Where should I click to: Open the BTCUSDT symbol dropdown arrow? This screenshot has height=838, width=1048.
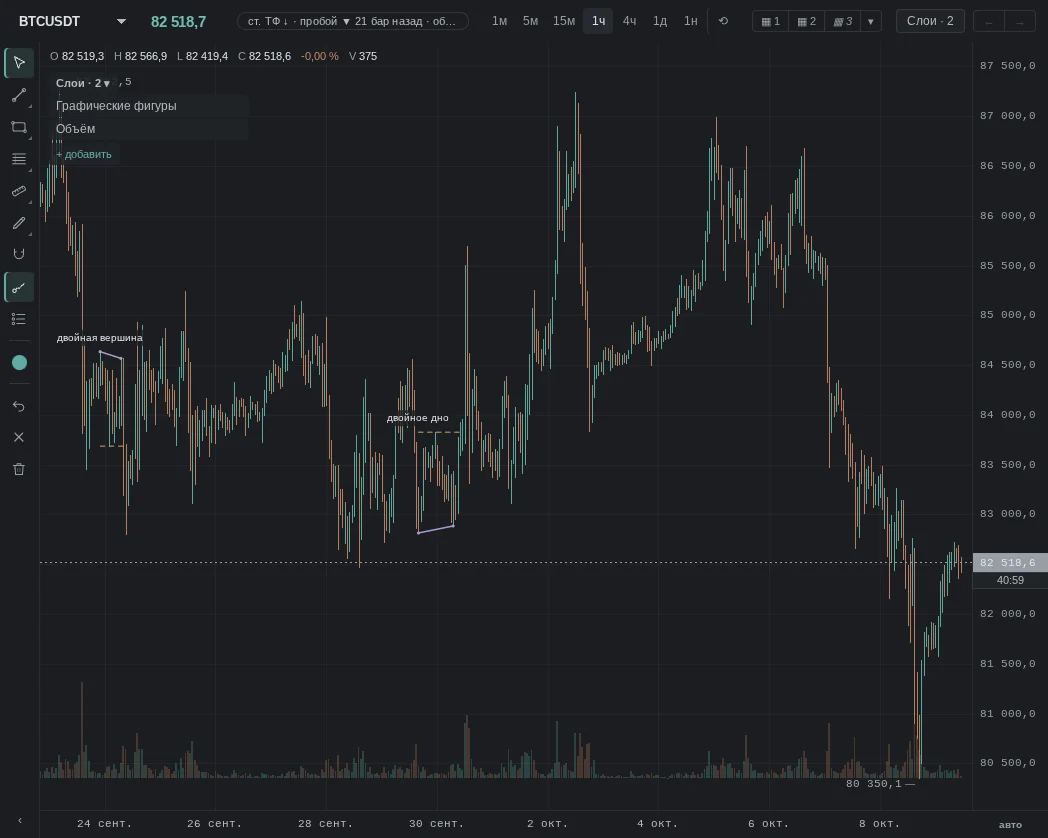click(x=121, y=21)
